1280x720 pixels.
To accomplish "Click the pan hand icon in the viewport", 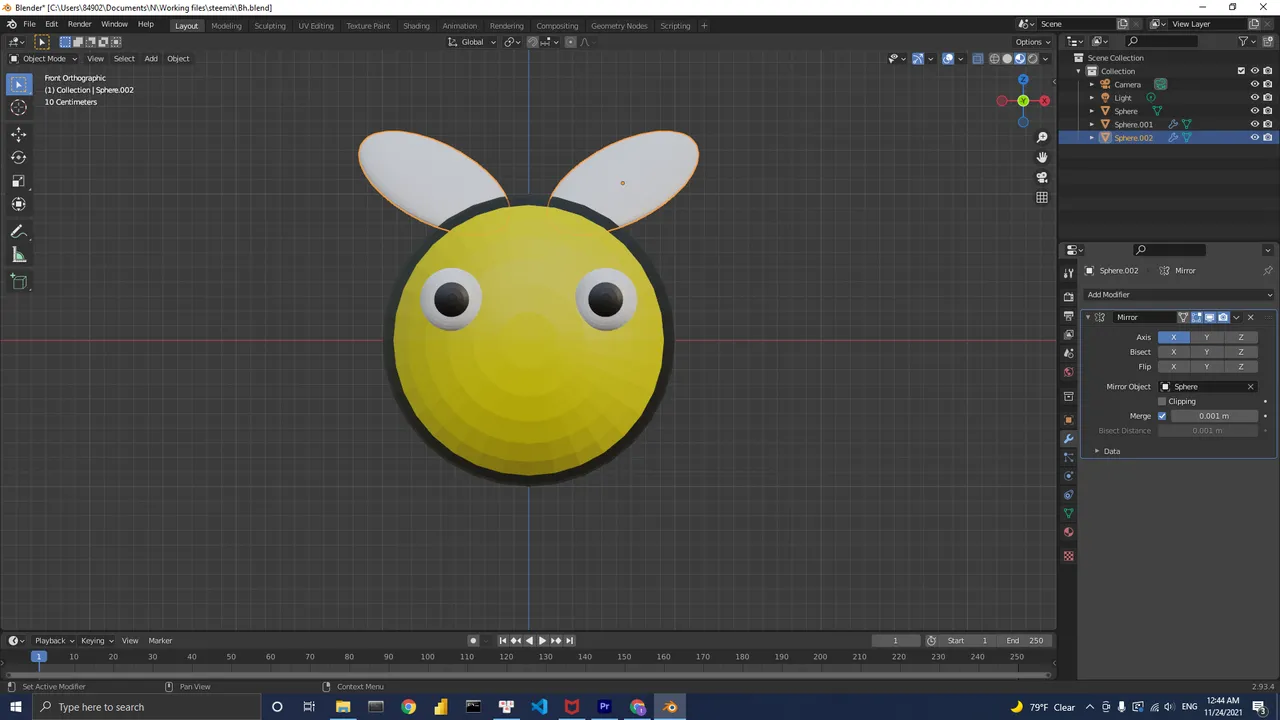I will (x=1042, y=157).
